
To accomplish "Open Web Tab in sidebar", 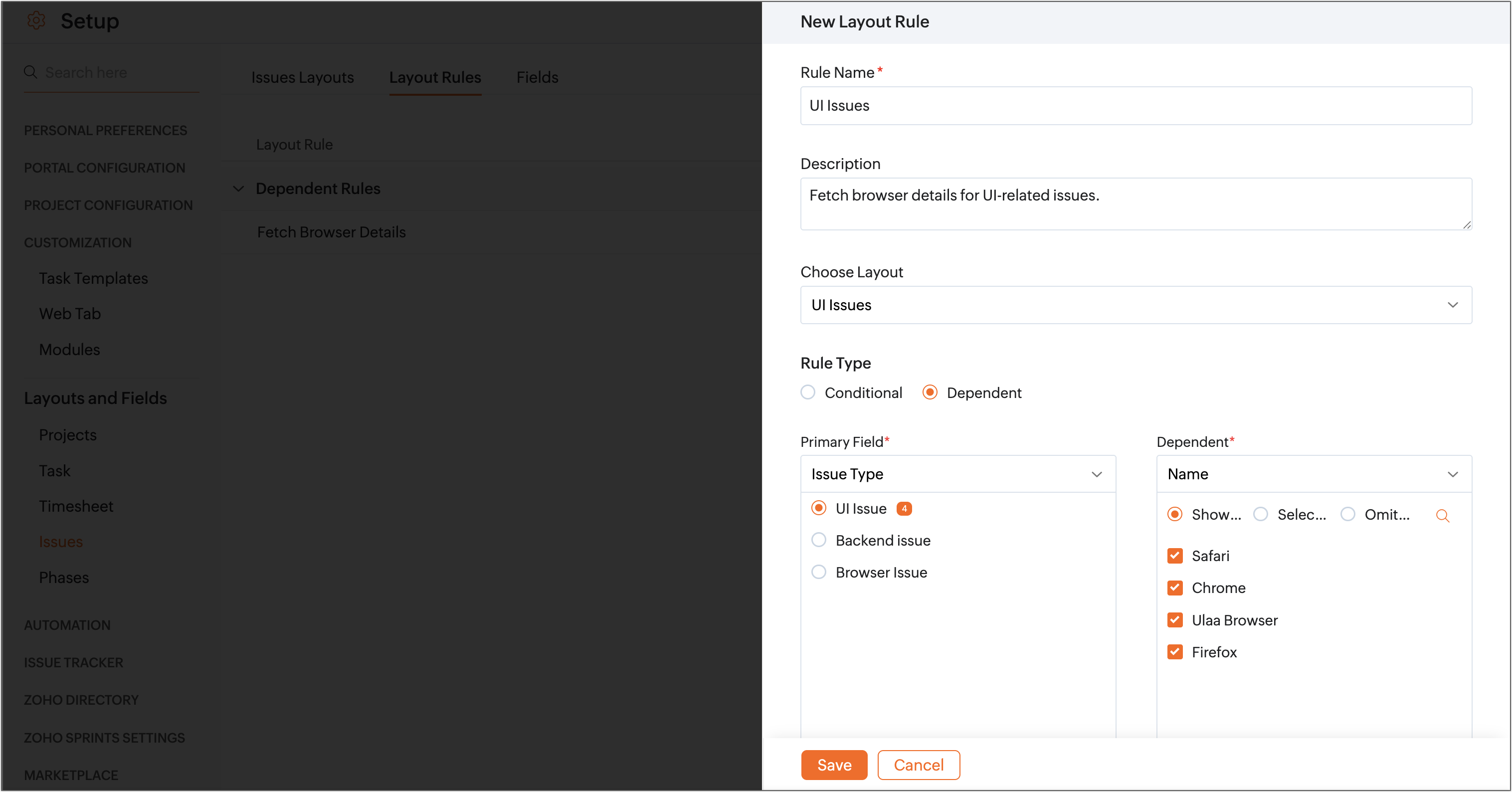I will click(x=70, y=314).
